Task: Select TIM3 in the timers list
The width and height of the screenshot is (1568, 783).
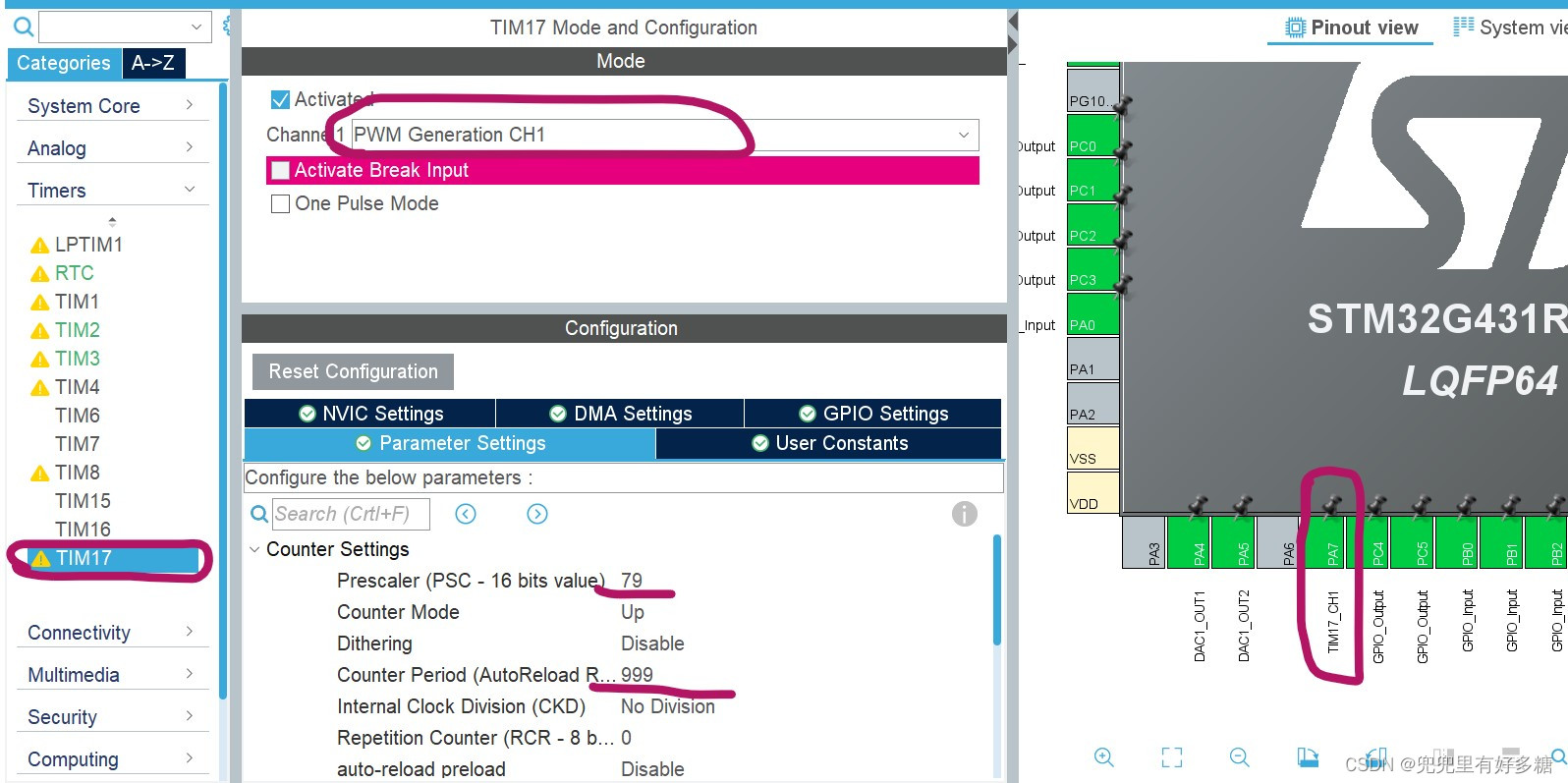Action: click(x=78, y=359)
